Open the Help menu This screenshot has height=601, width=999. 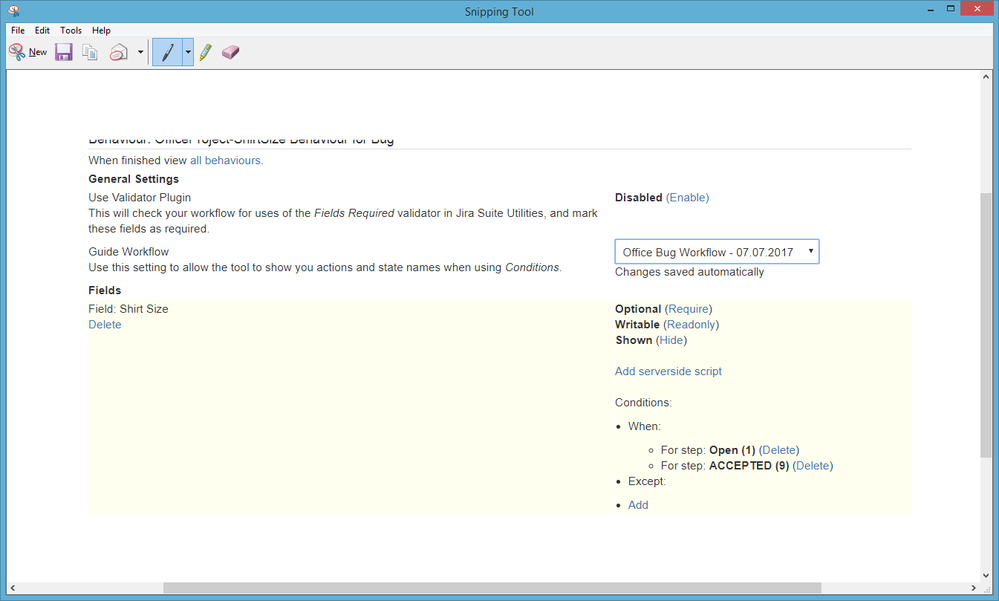coord(101,30)
